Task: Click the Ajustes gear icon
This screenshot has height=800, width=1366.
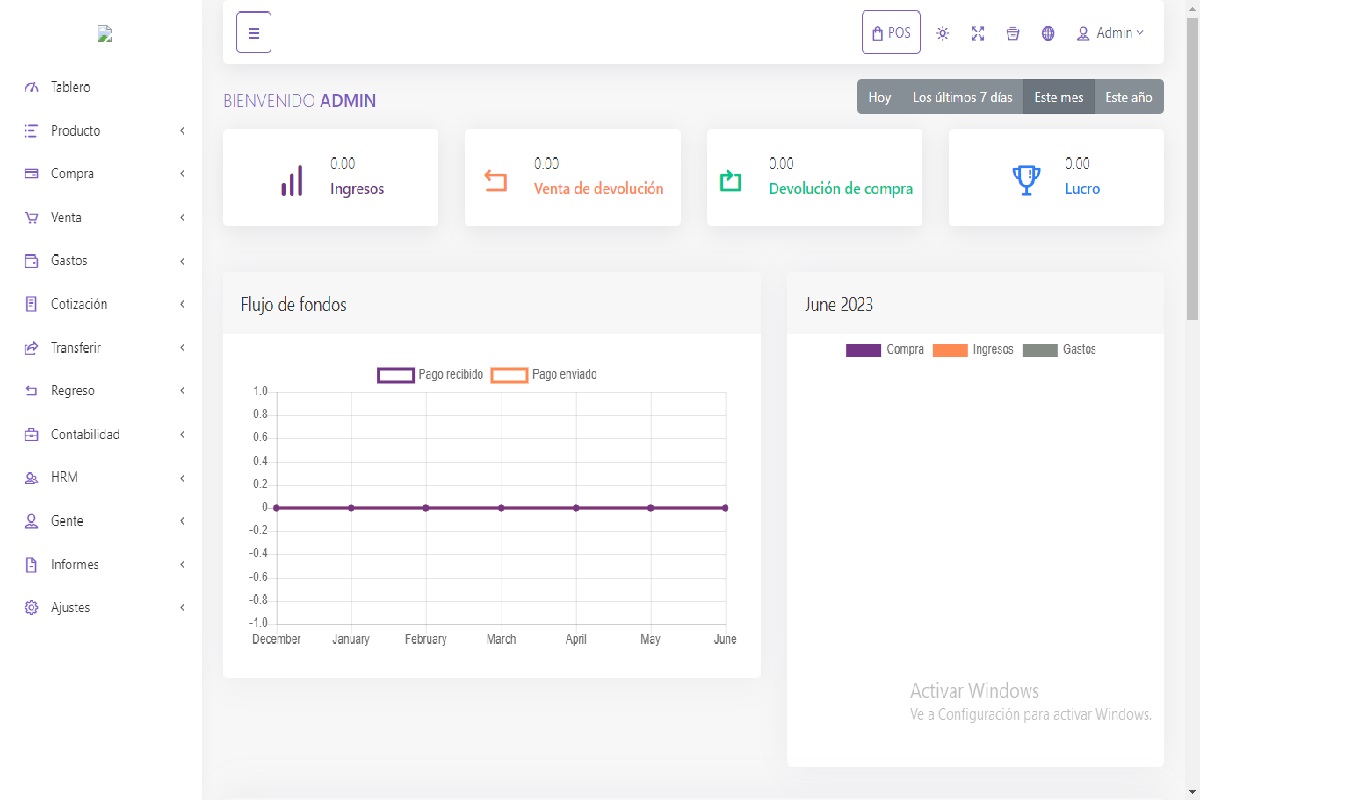Action: pyautogui.click(x=31, y=608)
